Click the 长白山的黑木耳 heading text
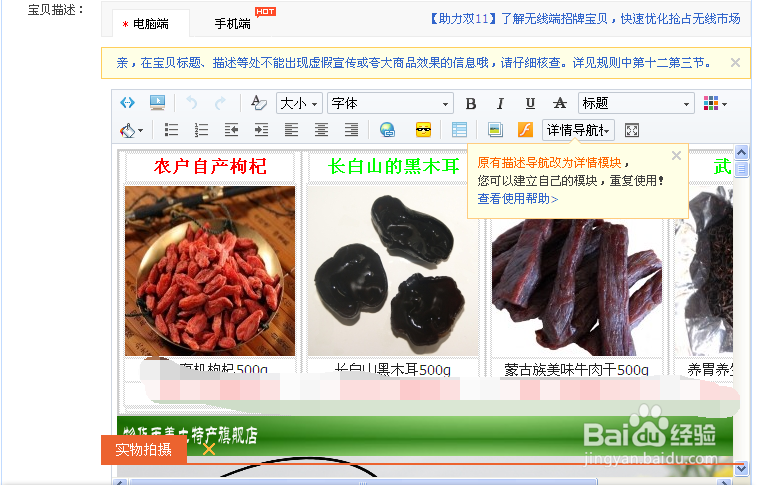This screenshot has height=485, width=760. 394,166
